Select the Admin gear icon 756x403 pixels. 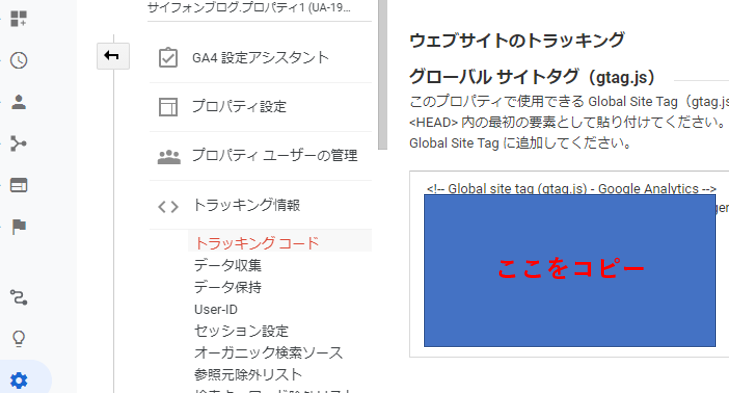(18, 380)
